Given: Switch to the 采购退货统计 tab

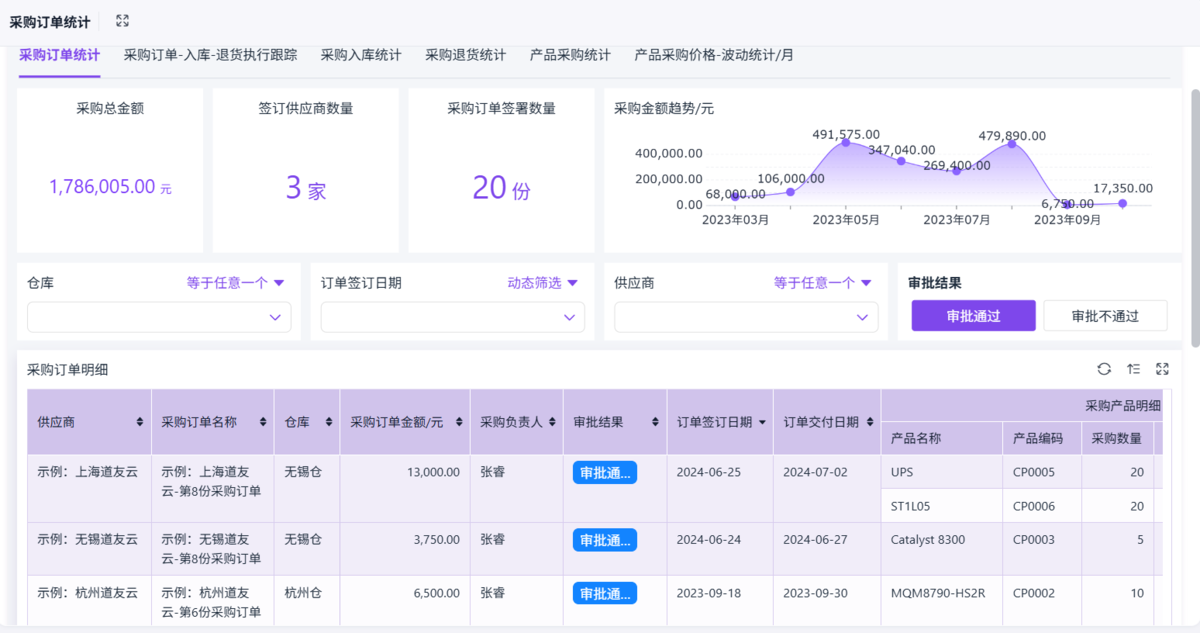Looking at the screenshot, I should click(x=465, y=55).
